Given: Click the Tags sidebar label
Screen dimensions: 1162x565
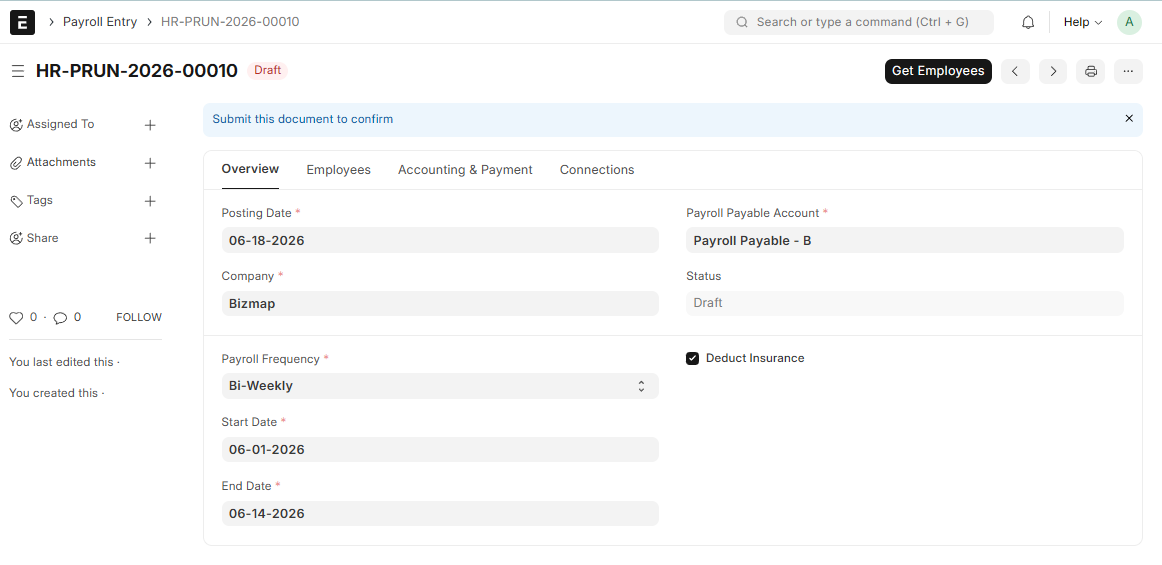Looking at the screenshot, I should [x=39, y=200].
